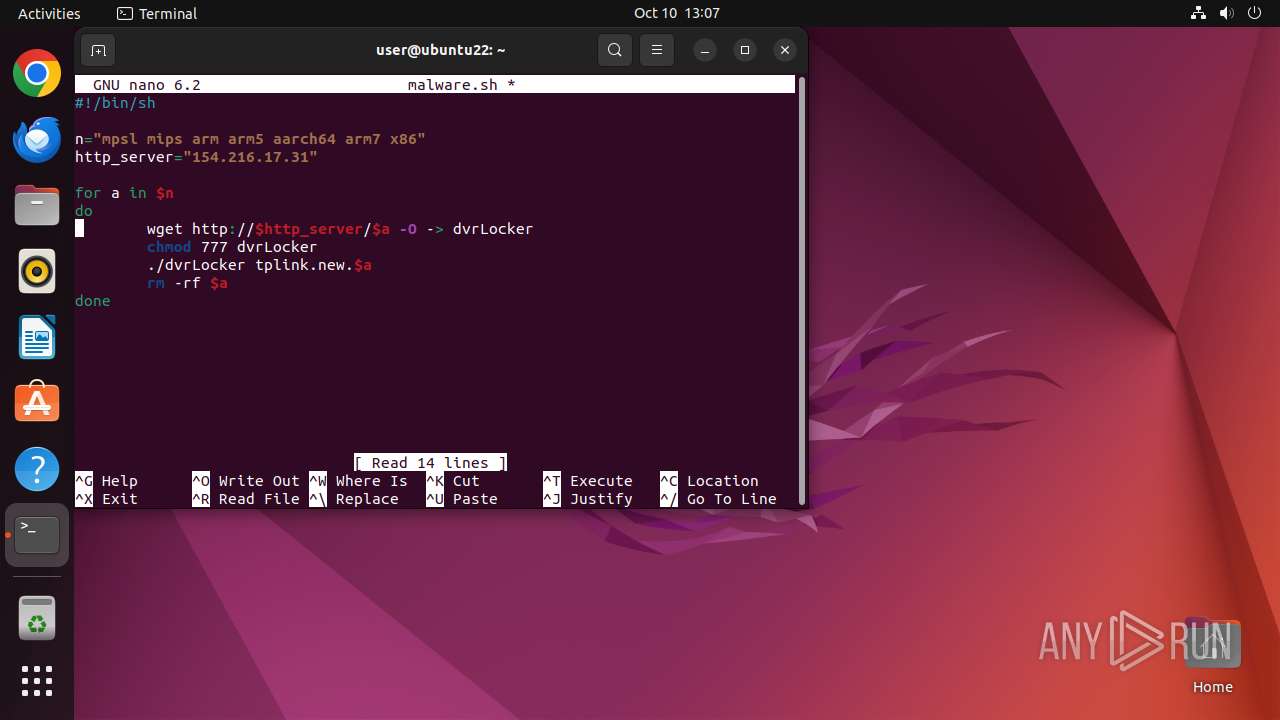Viewport: 1280px width, 720px height.
Task: Minimize the terminal window
Action: tap(705, 50)
